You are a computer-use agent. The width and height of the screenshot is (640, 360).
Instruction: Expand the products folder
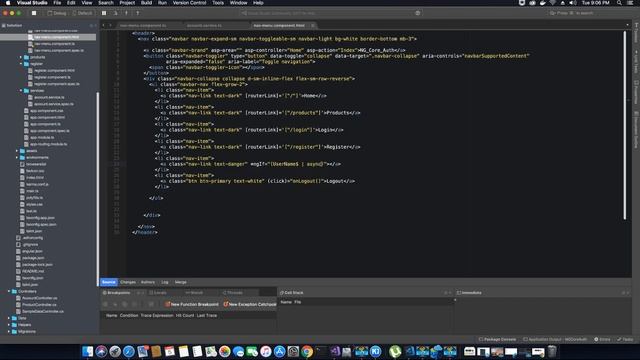21,57
